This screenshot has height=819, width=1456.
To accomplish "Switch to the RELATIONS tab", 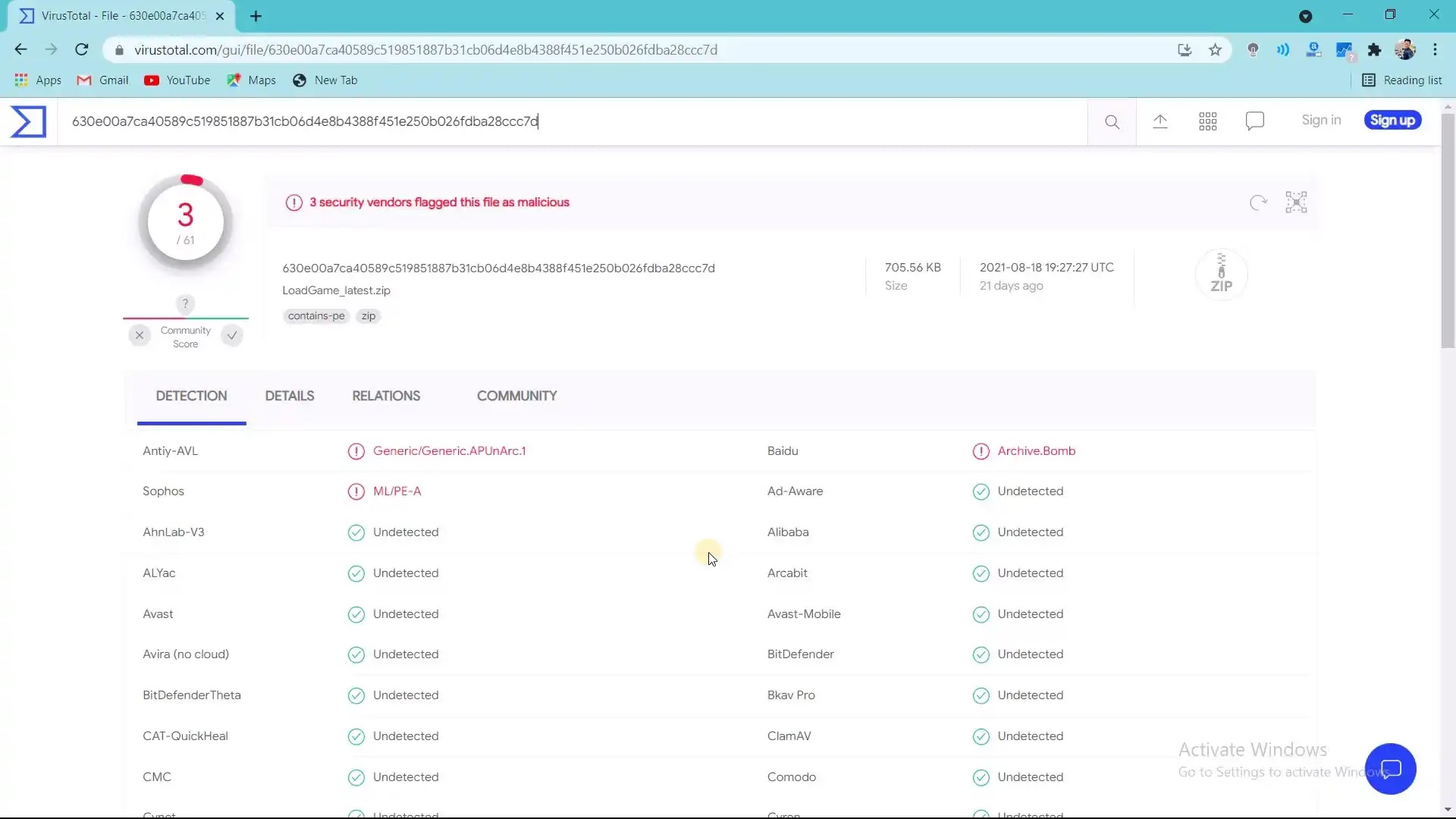I will coord(386,396).
